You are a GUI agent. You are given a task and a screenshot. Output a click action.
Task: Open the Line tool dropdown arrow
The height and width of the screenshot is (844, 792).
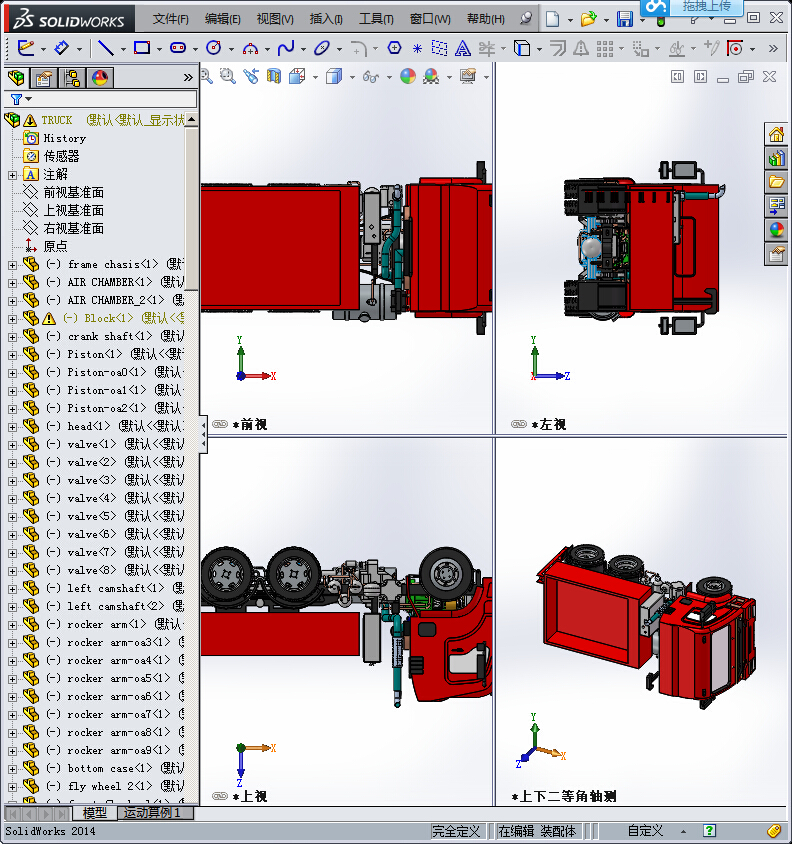coord(123,50)
